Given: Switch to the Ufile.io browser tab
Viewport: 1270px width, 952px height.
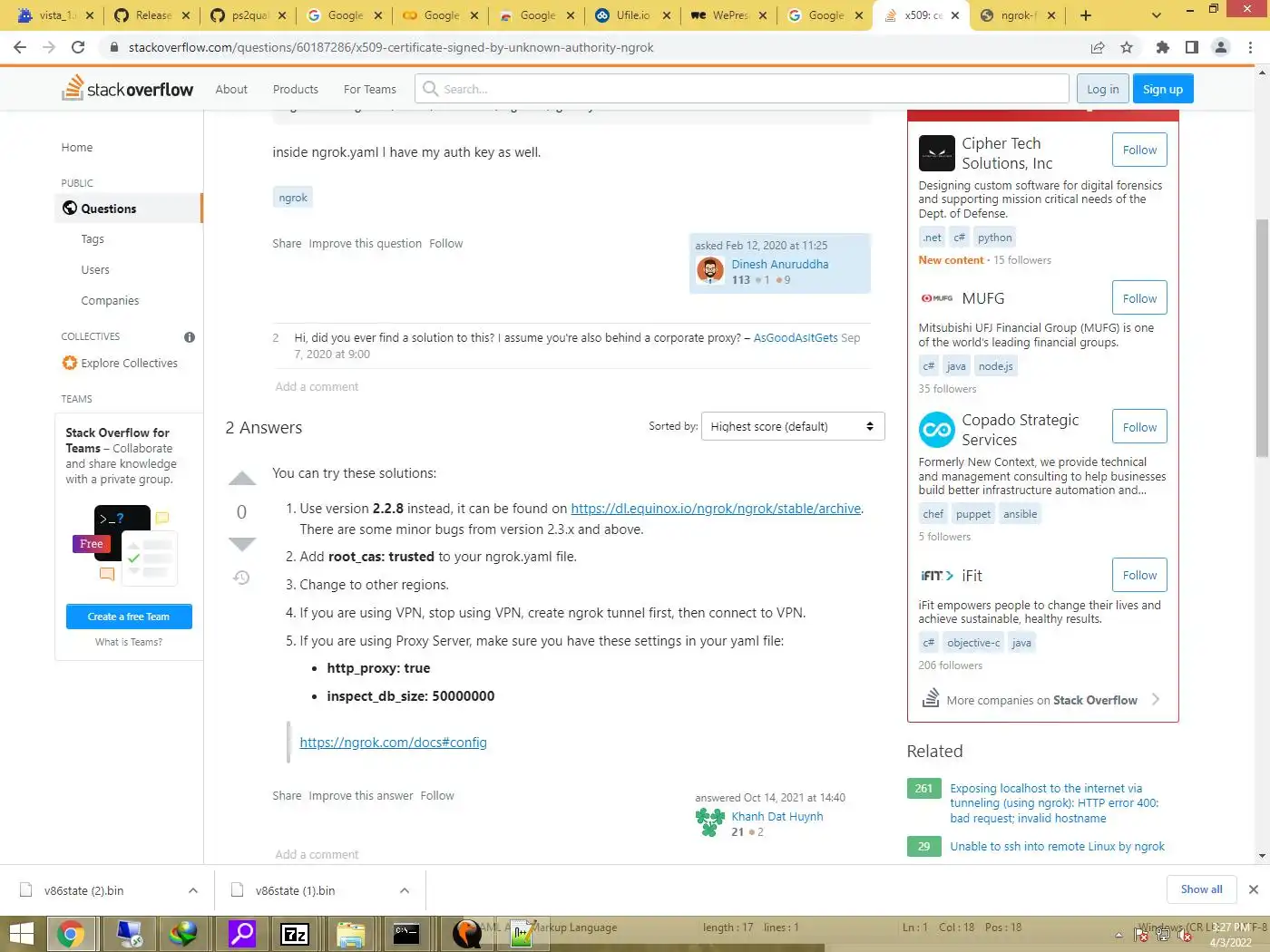Looking at the screenshot, I should click(632, 15).
